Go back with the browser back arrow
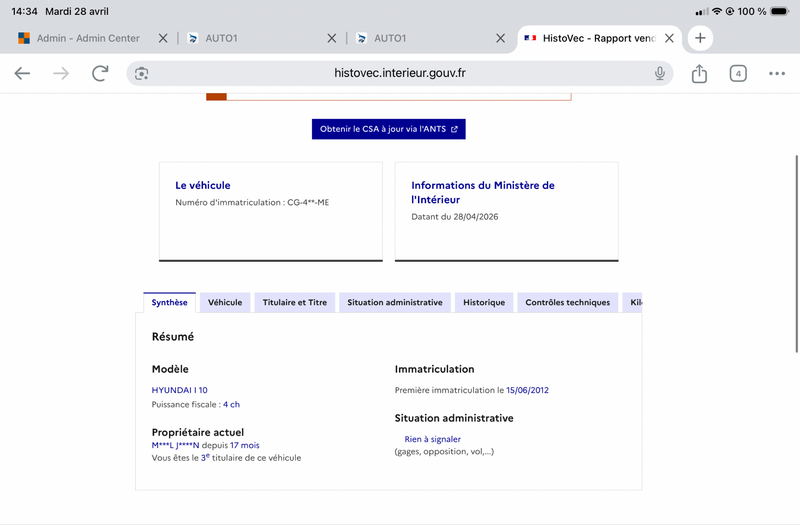 [22, 73]
